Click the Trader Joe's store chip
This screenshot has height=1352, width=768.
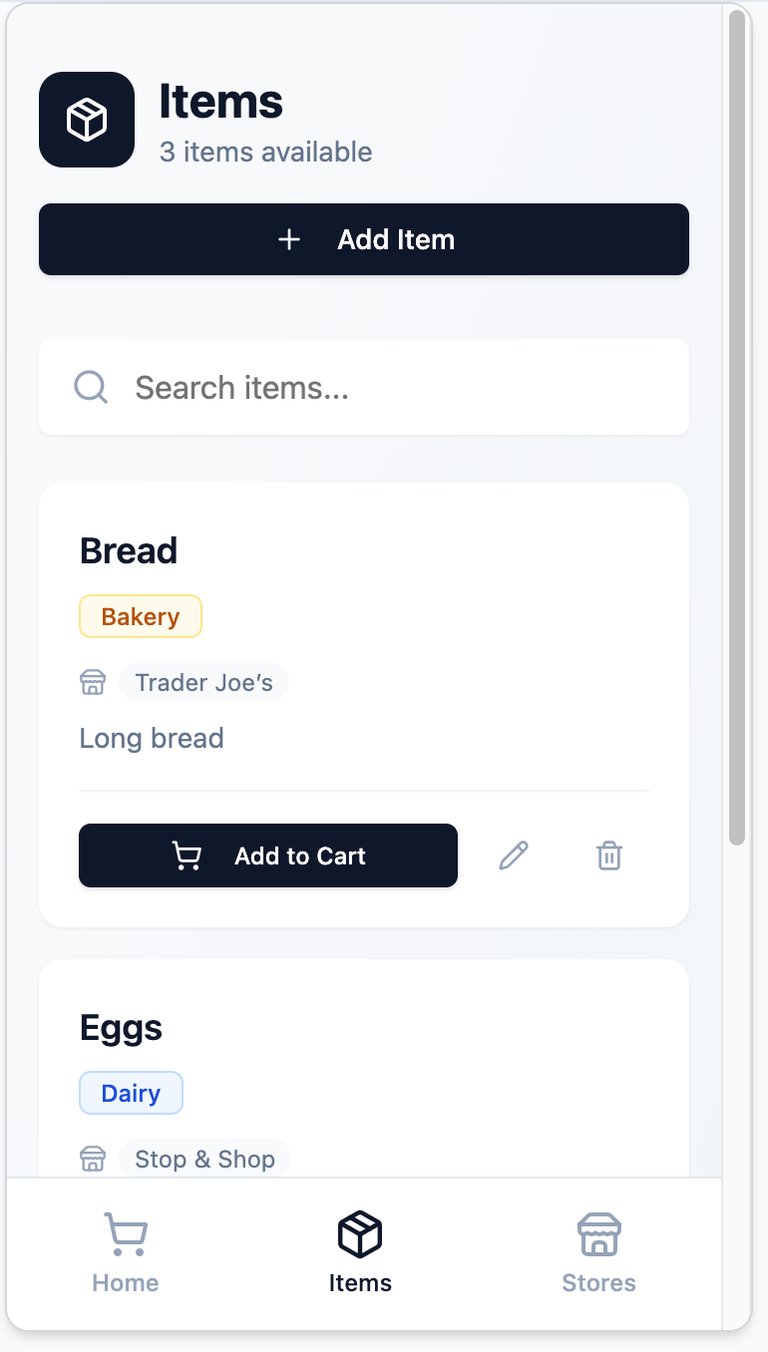[x=204, y=683]
